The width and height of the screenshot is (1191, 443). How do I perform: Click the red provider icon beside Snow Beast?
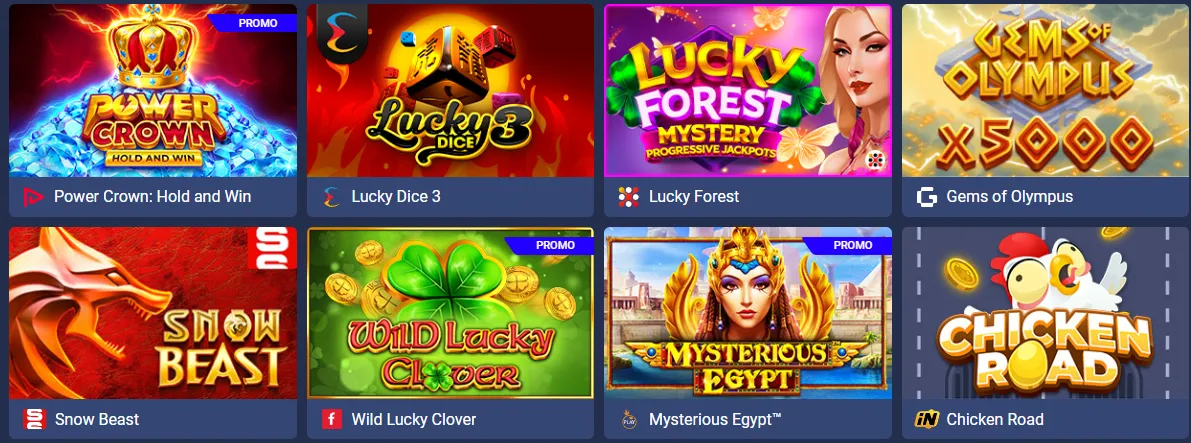(34, 419)
